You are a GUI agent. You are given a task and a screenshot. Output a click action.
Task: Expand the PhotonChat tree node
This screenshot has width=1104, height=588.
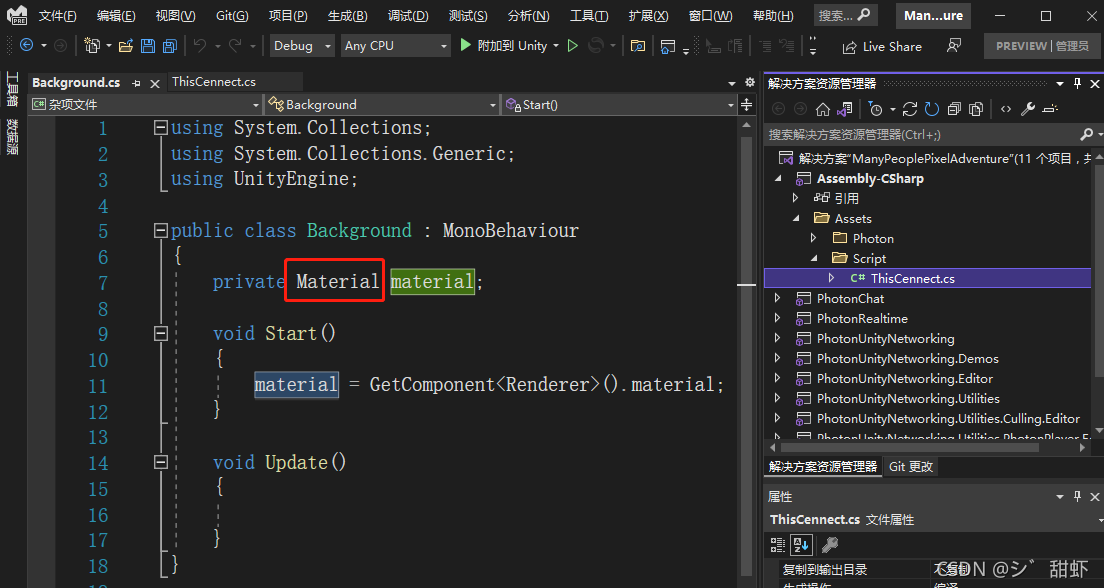point(779,298)
